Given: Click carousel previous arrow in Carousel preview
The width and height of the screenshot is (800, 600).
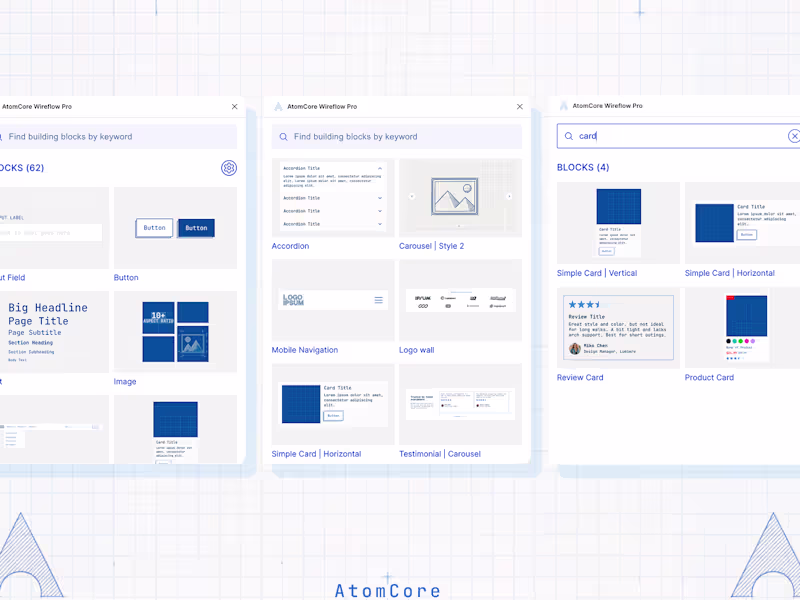Looking at the screenshot, I should (x=412, y=196).
